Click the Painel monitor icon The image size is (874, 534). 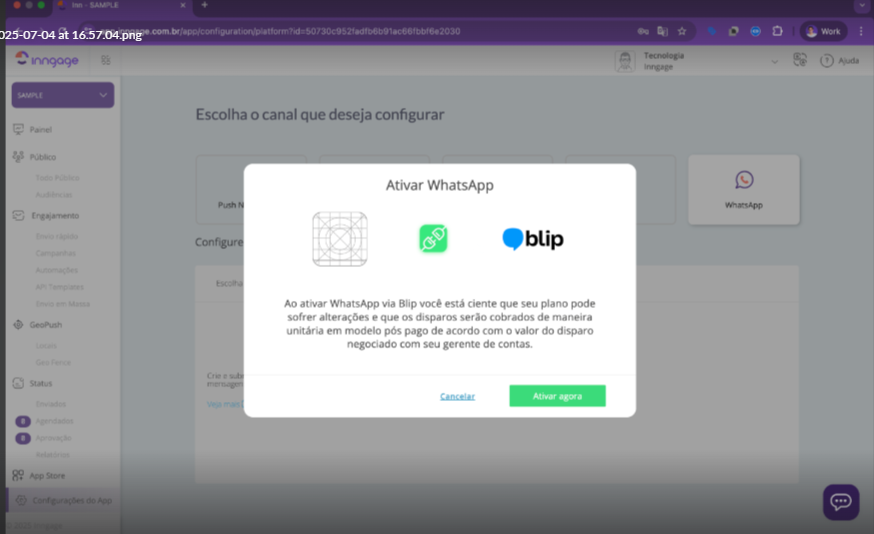(18, 129)
